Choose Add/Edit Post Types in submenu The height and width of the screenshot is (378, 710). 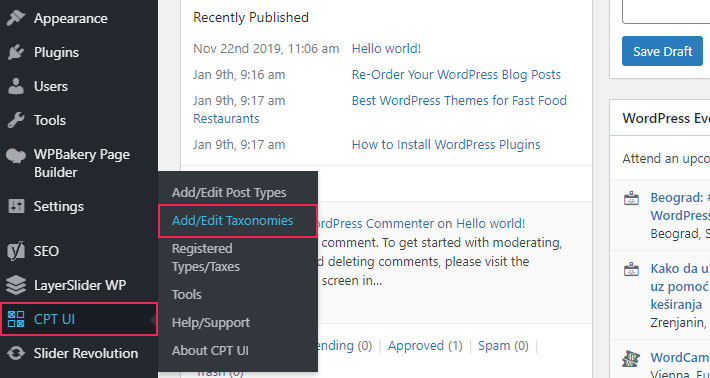229,193
